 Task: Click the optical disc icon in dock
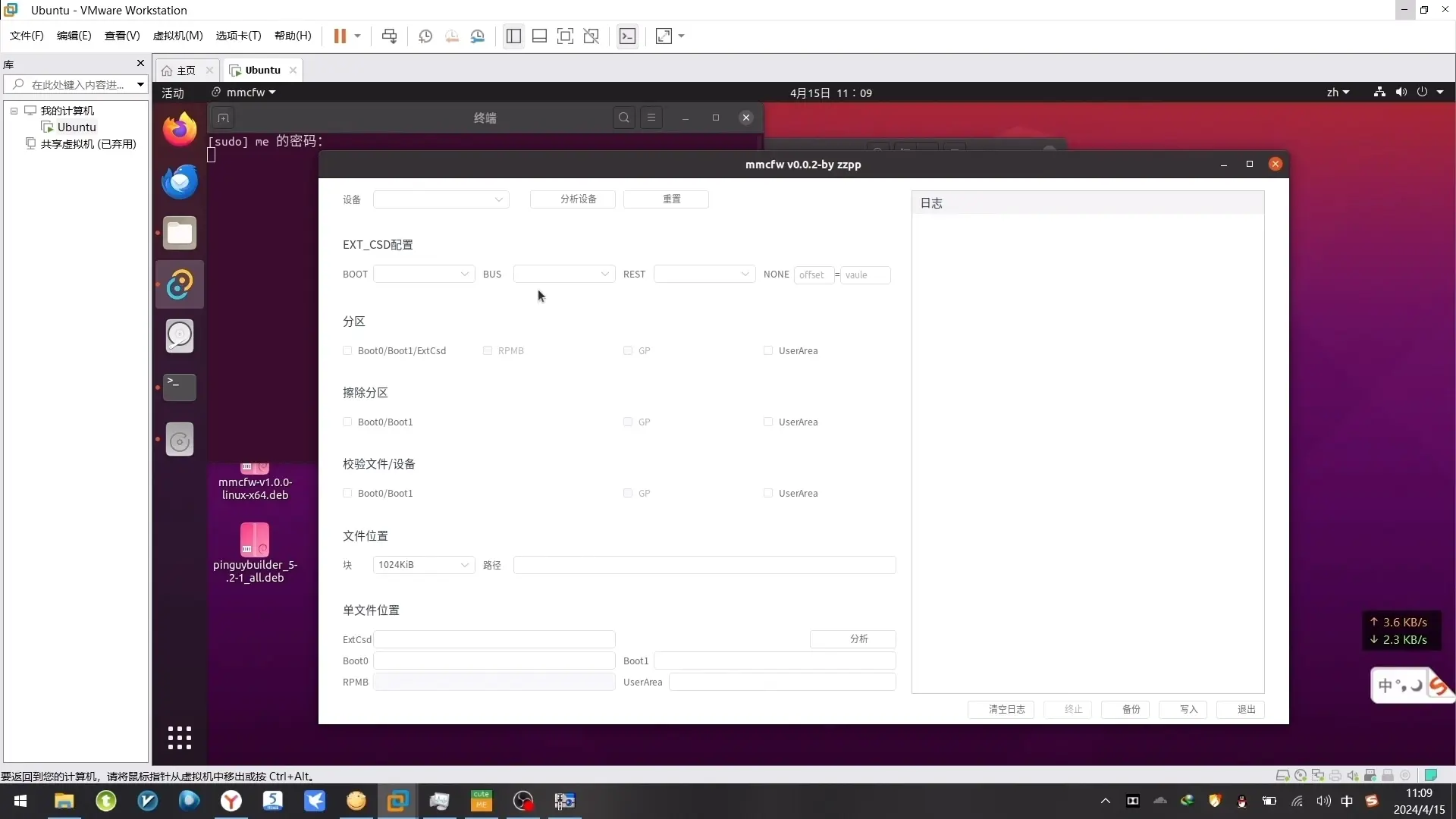(x=180, y=440)
